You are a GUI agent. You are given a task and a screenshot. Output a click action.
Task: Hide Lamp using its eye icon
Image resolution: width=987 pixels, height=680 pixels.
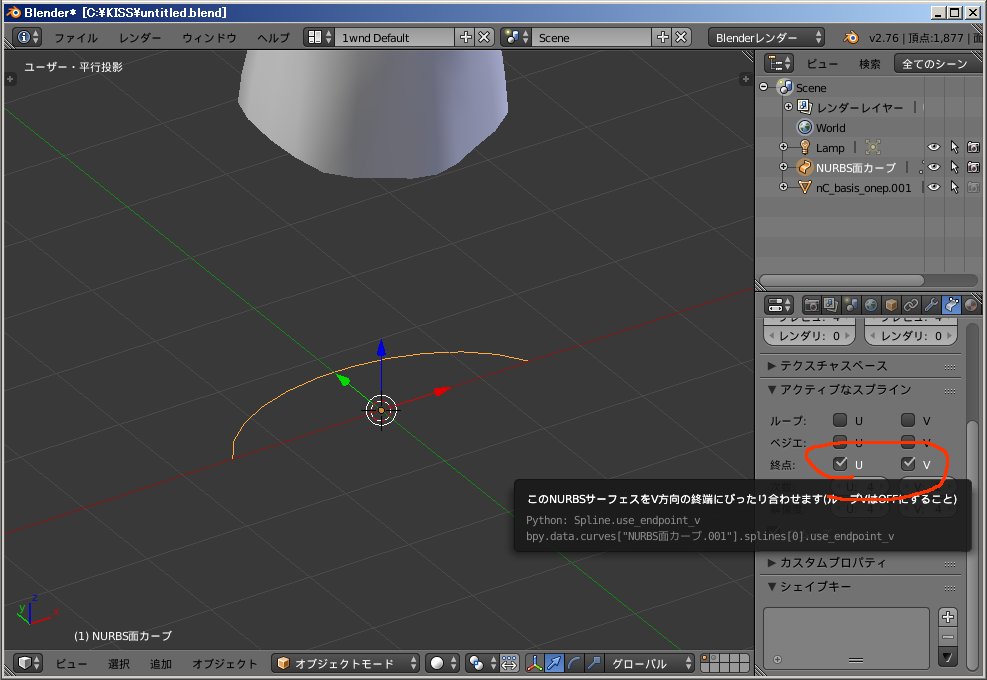(934, 147)
